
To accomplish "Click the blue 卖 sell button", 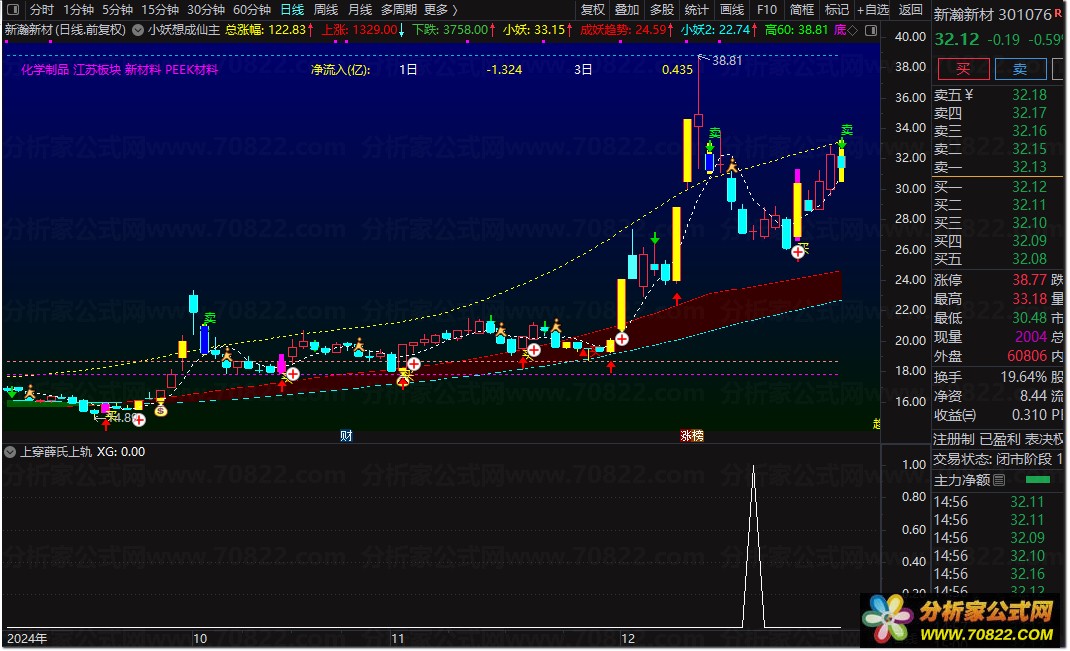I will tap(1020, 68).
